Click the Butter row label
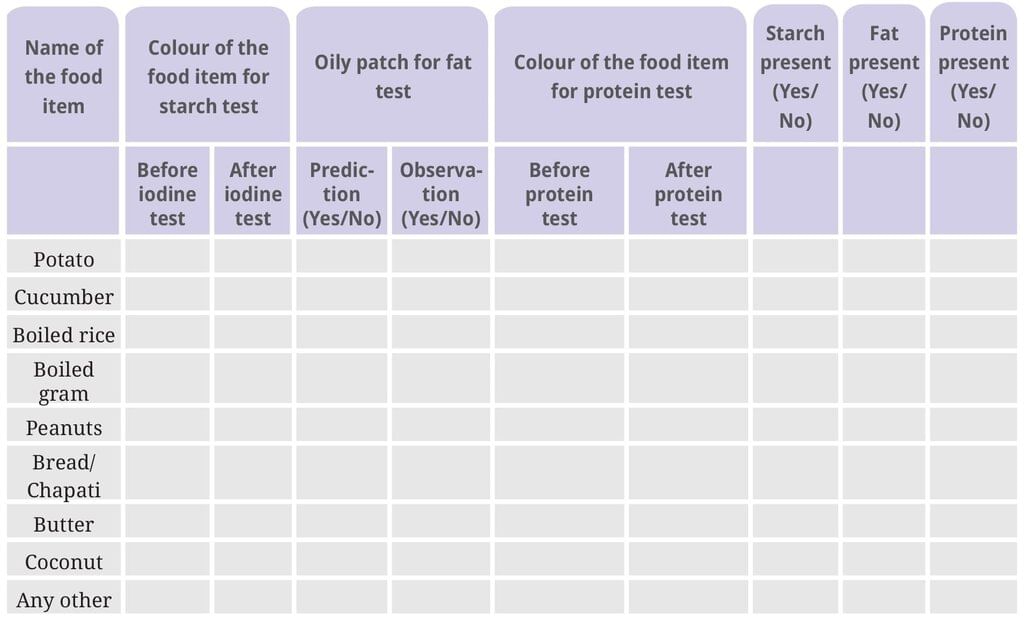 pos(63,524)
